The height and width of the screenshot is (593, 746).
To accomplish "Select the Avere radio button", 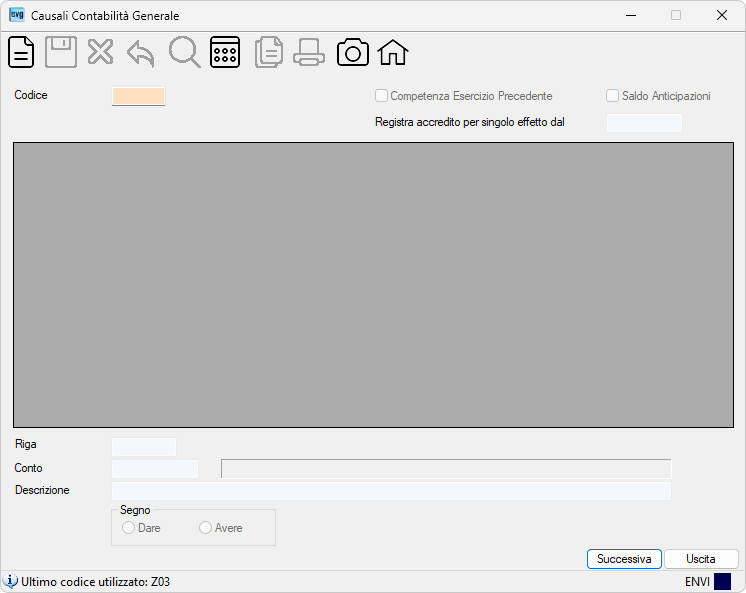I will 205,528.
